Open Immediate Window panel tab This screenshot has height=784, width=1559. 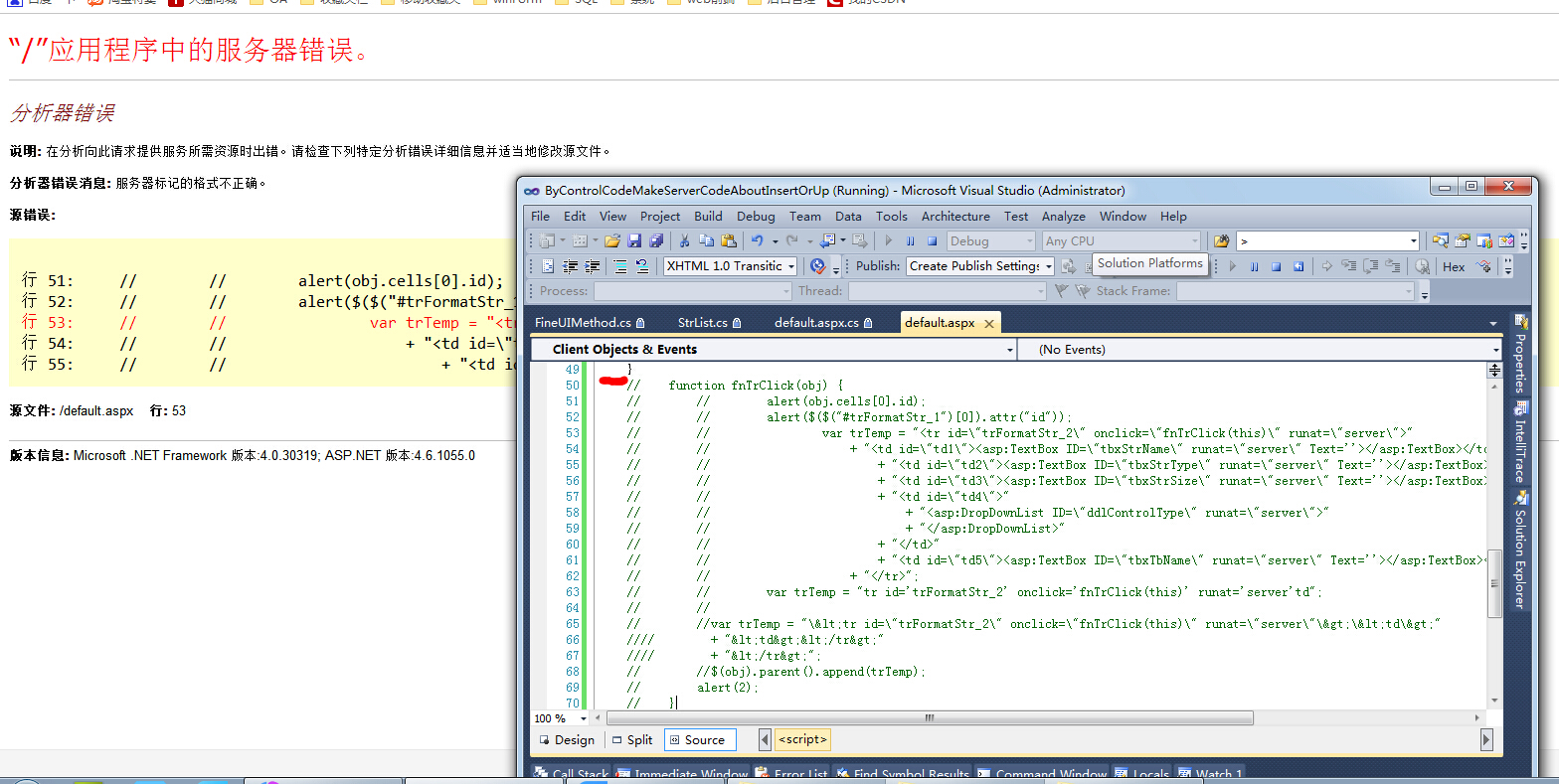point(682,774)
